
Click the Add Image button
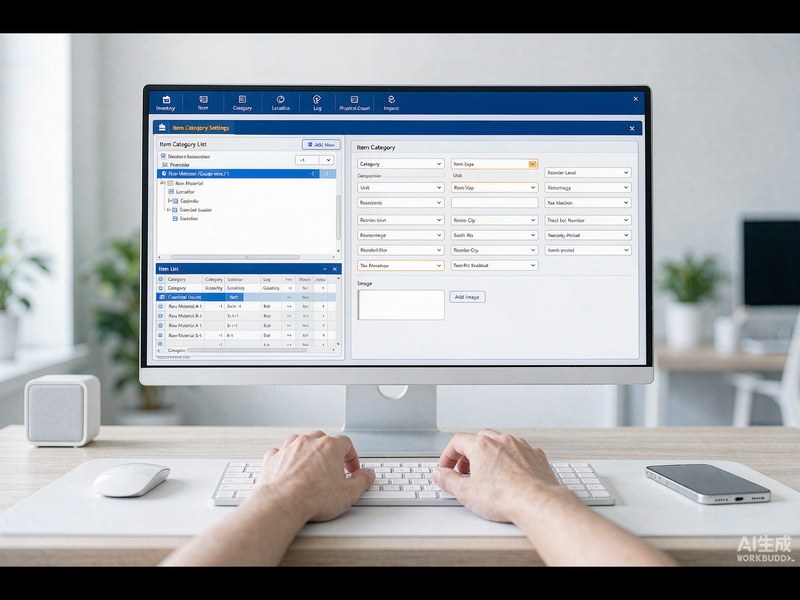[x=467, y=297]
